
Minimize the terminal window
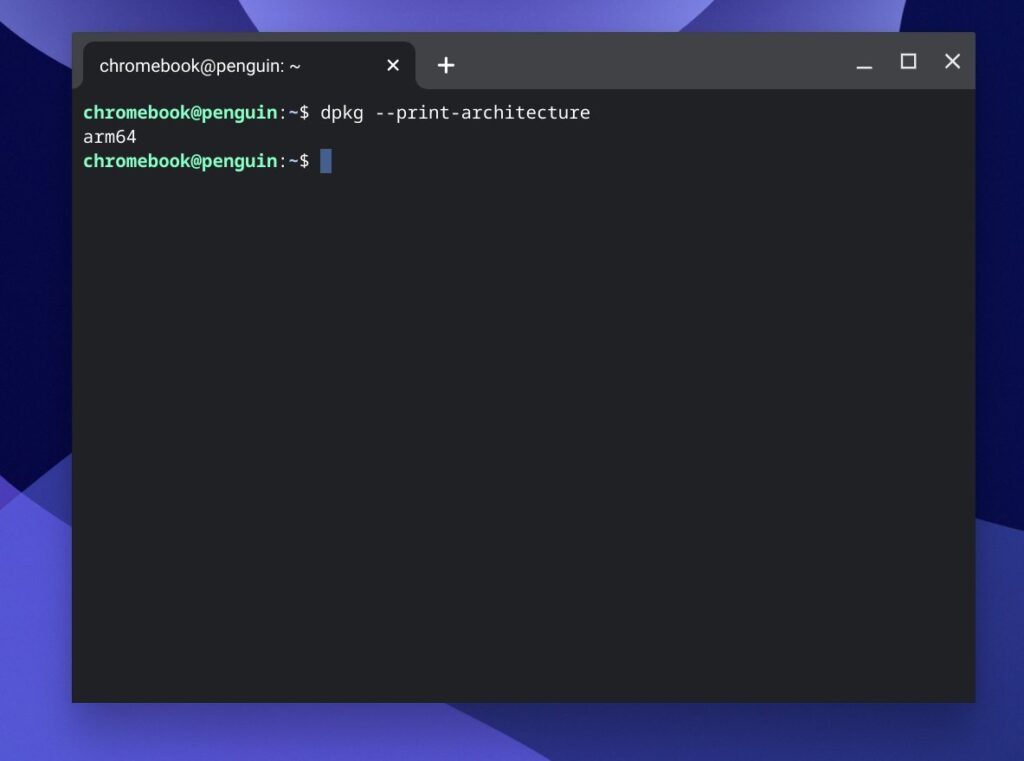[863, 61]
